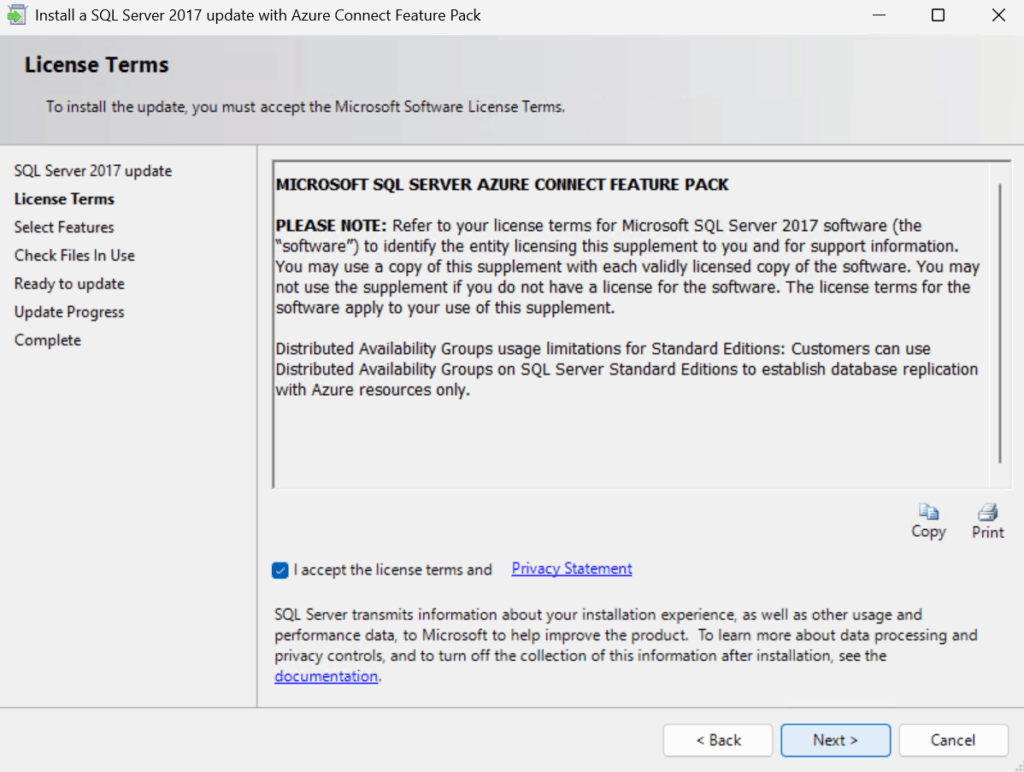This screenshot has width=1024, height=772.
Task: Cancel the SQL Server update setup
Action: [x=953, y=740]
